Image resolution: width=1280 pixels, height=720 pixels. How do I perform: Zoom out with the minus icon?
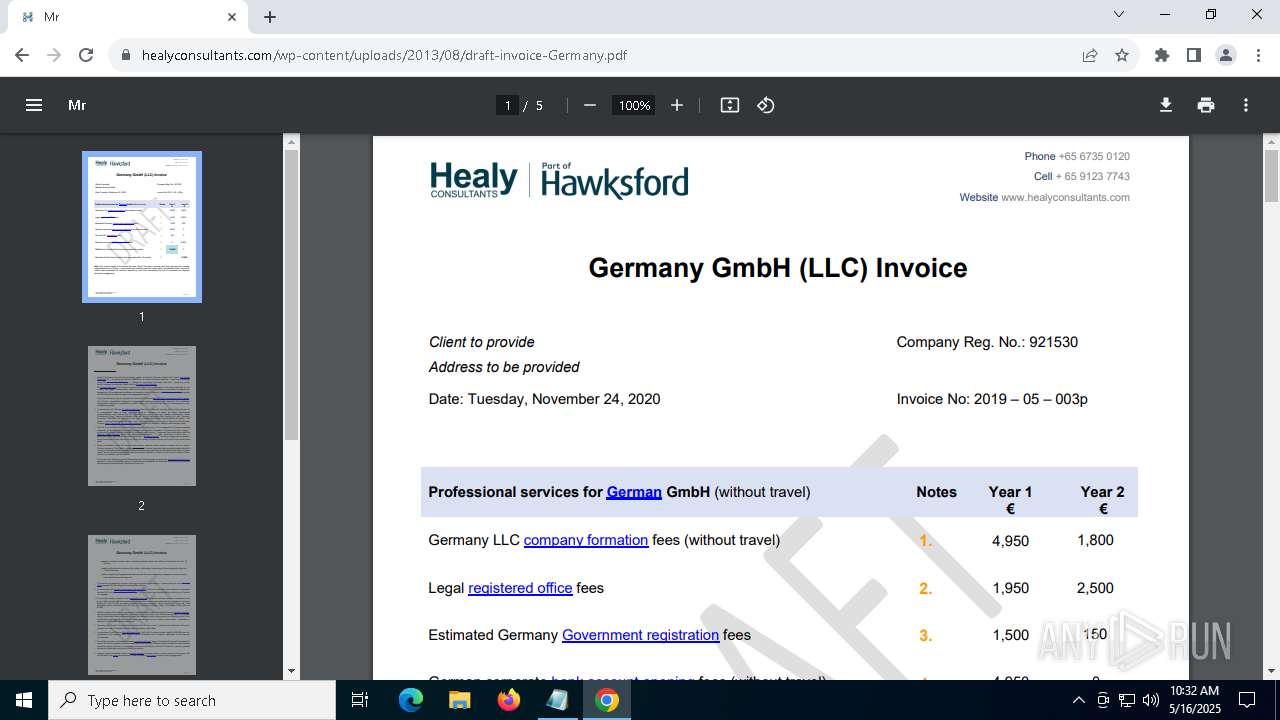pos(590,105)
